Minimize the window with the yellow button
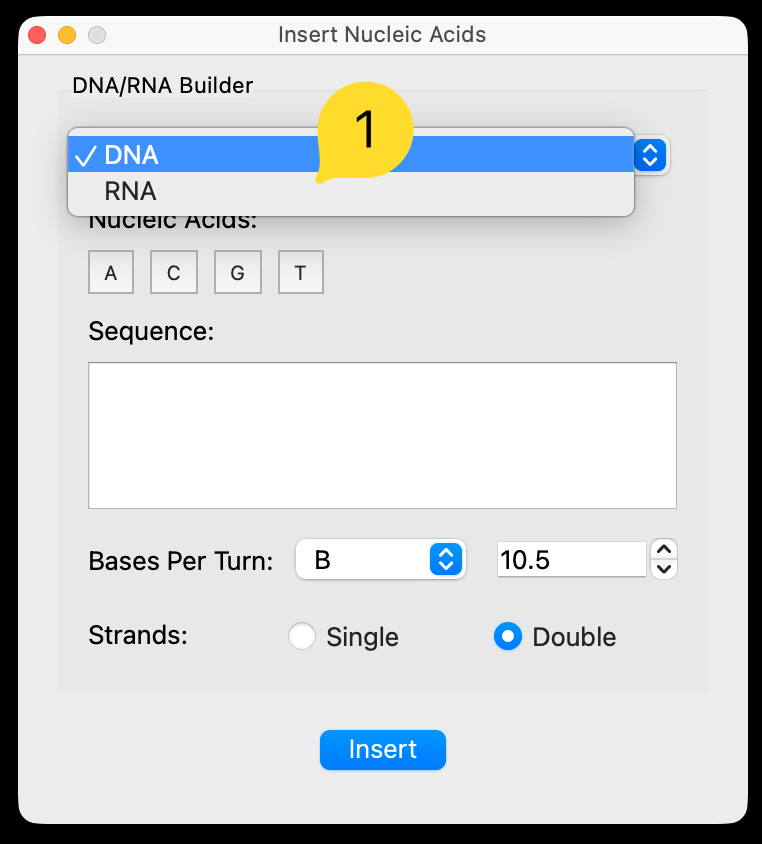The image size is (762, 844). (x=67, y=35)
